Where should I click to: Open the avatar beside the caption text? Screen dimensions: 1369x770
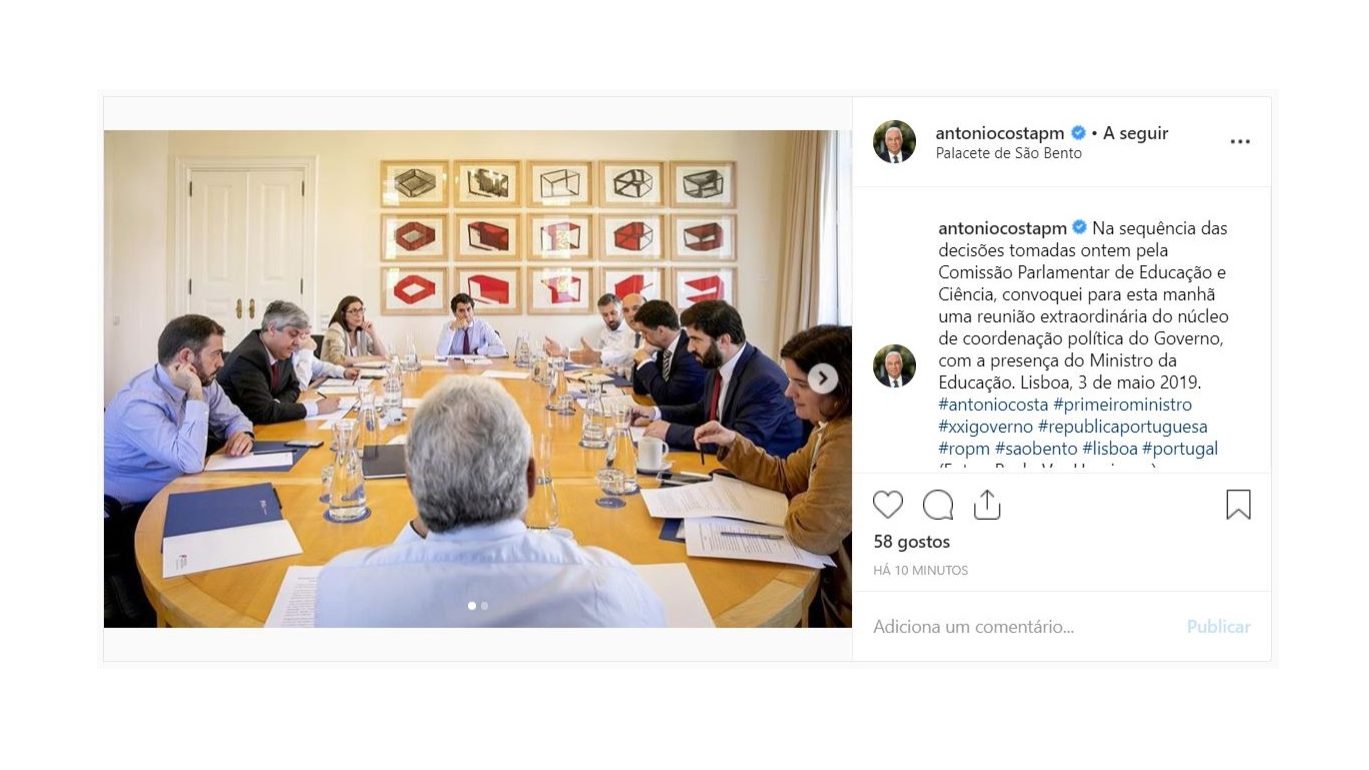tap(894, 366)
